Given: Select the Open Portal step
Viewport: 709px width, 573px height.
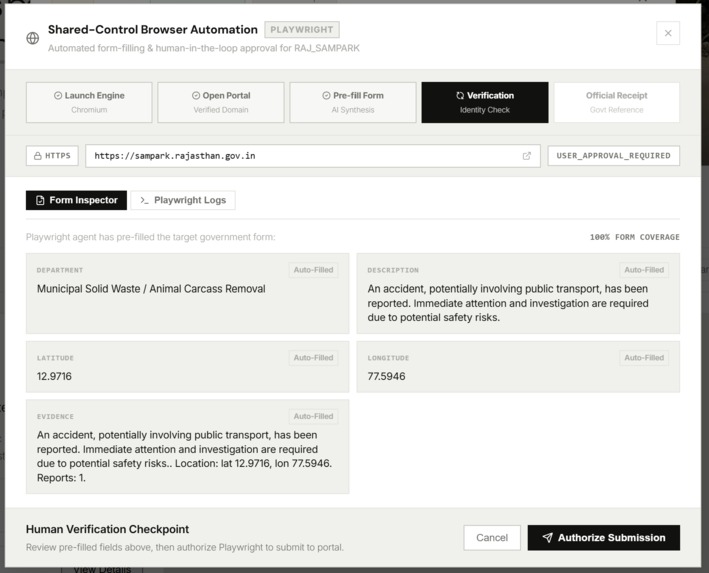Looking at the screenshot, I should point(221,102).
